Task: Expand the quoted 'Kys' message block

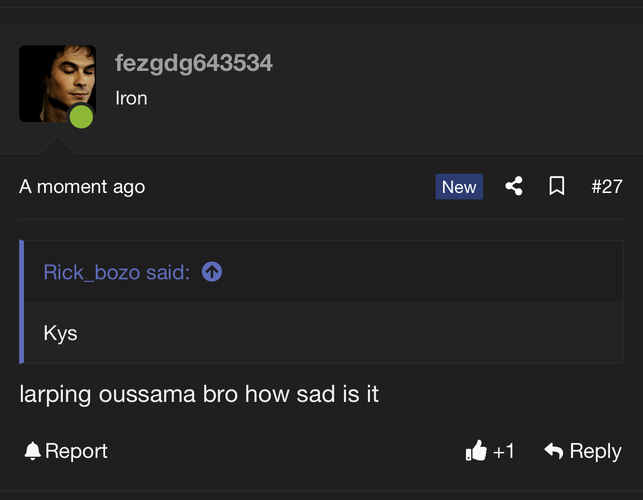Action: pos(324,333)
